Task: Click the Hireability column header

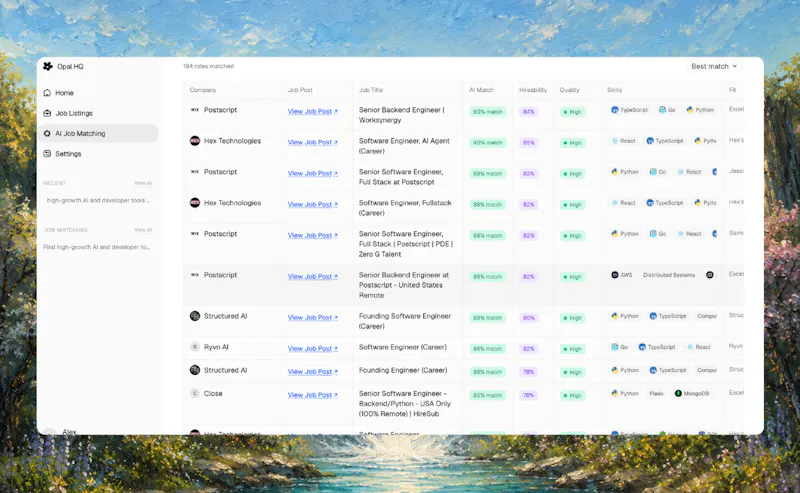Action: coord(533,90)
